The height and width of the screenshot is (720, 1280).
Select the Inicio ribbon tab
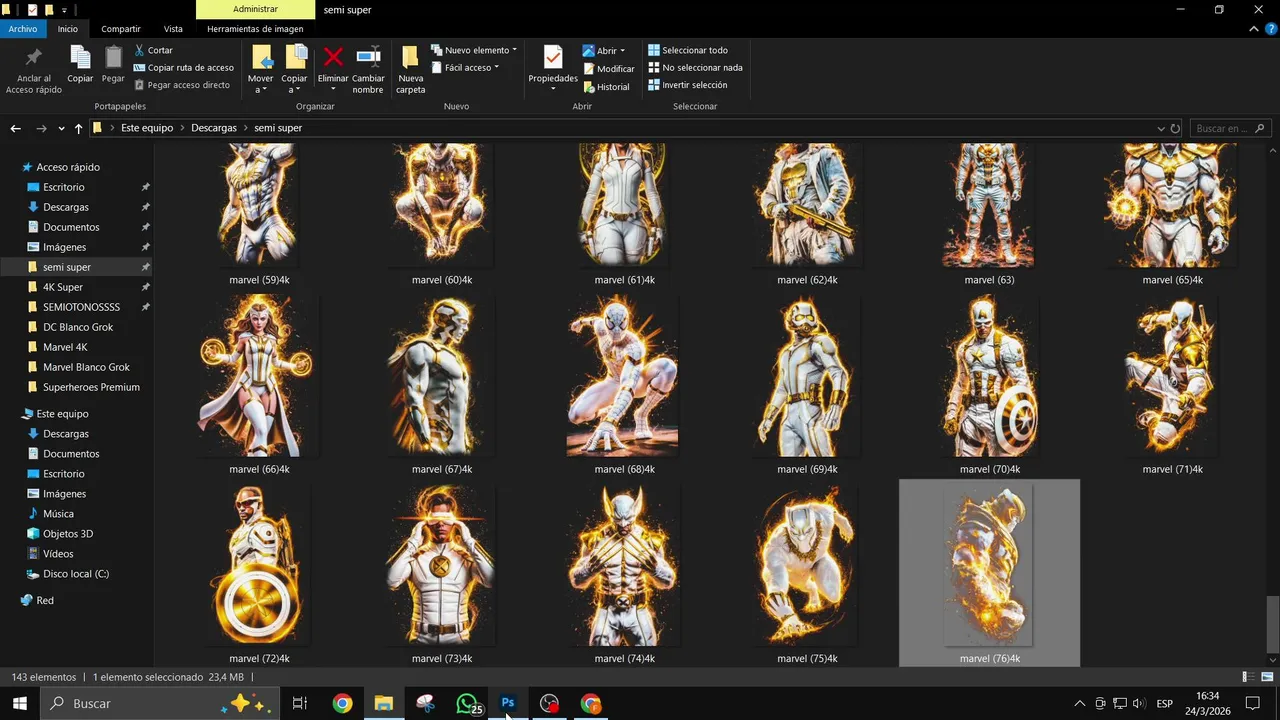(x=67, y=29)
